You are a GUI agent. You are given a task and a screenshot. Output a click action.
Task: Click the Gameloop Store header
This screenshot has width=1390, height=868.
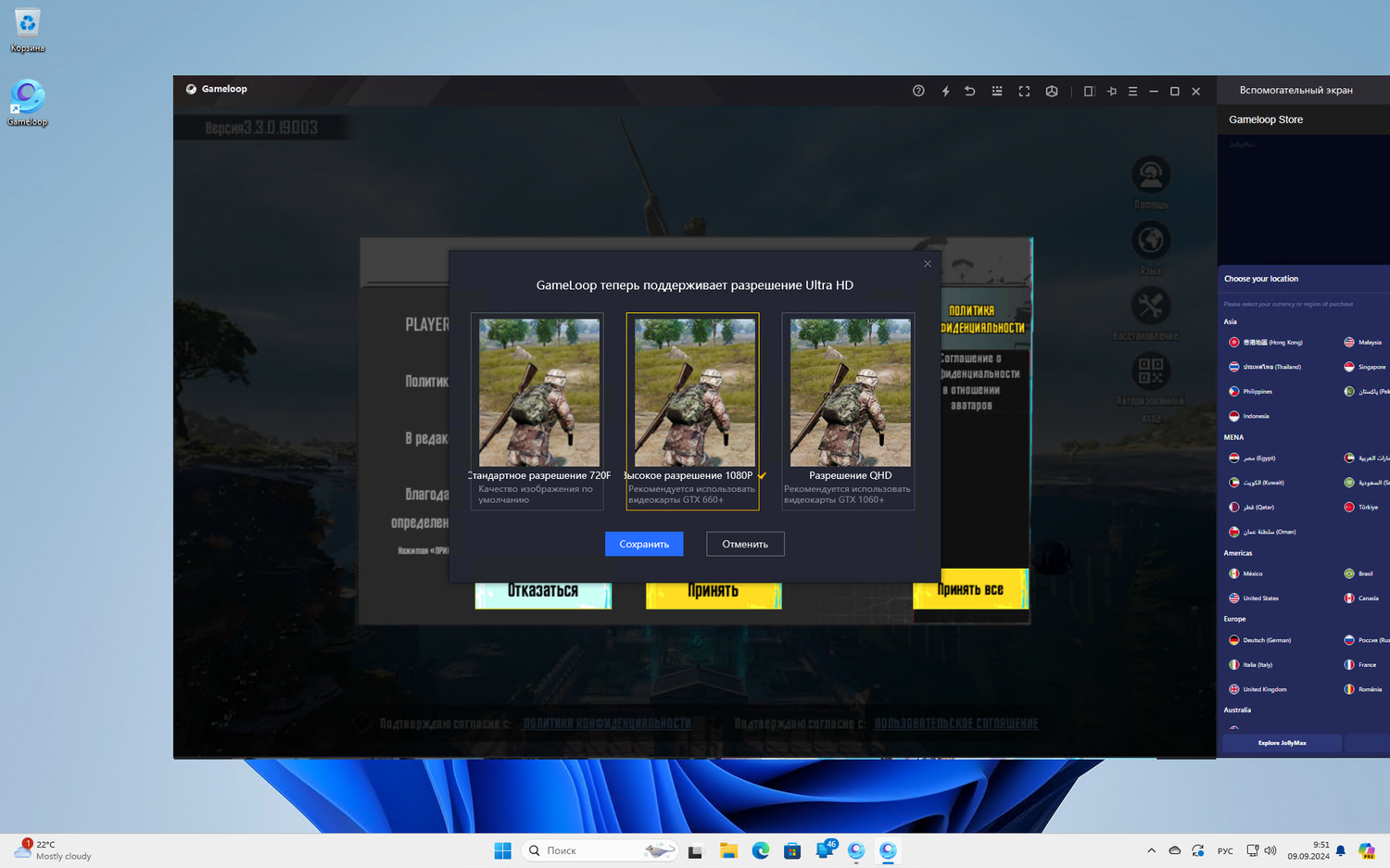[x=1266, y=120]
